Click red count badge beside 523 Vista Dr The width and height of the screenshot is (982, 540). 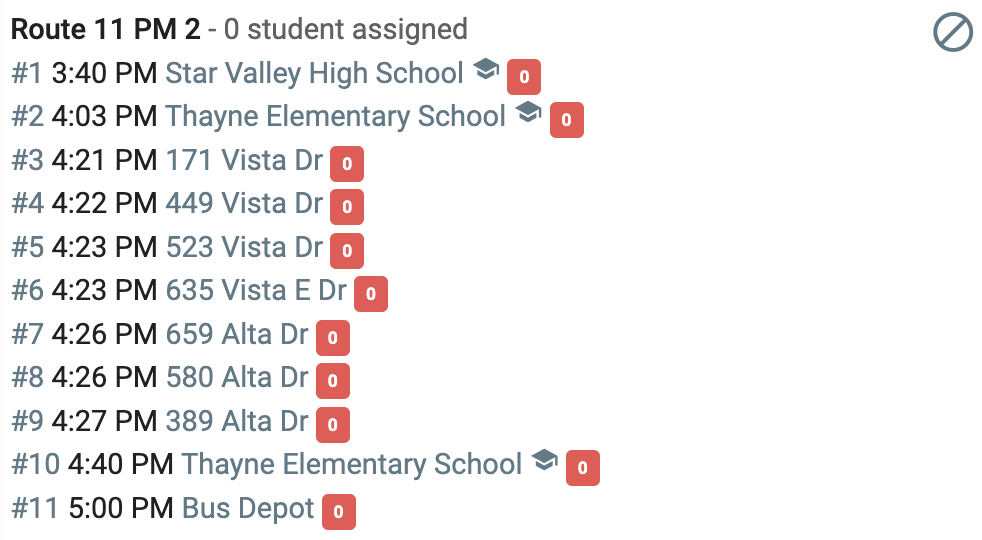347,251
